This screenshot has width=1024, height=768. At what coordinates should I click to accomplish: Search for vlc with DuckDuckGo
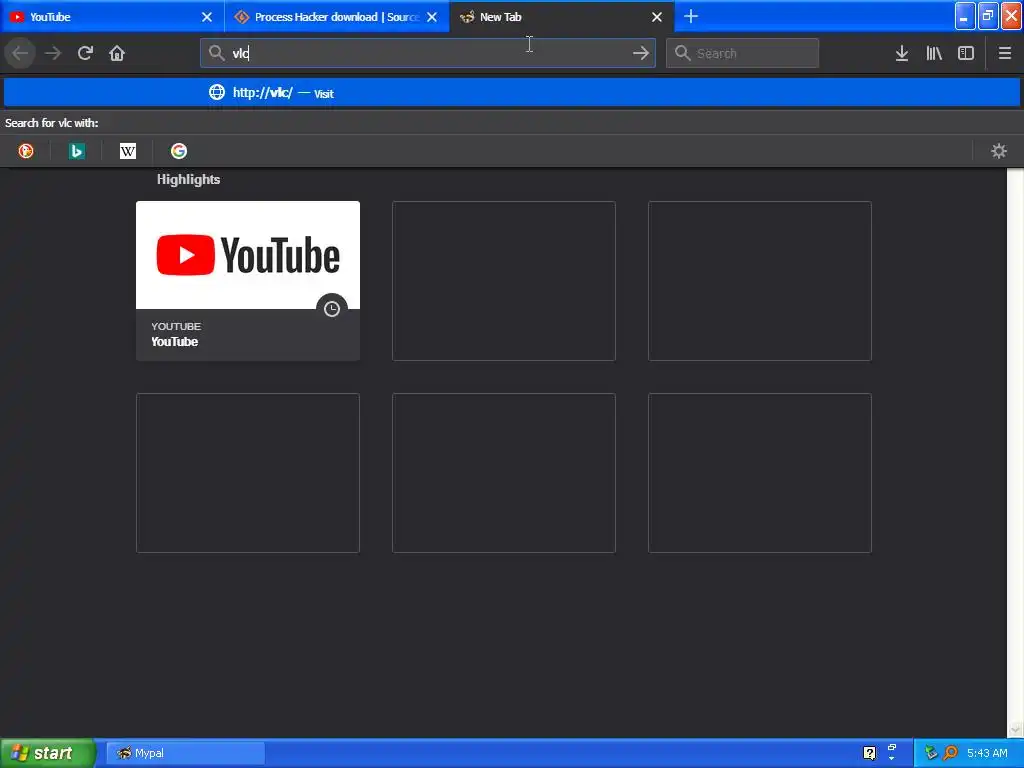(x=25, y=151)
